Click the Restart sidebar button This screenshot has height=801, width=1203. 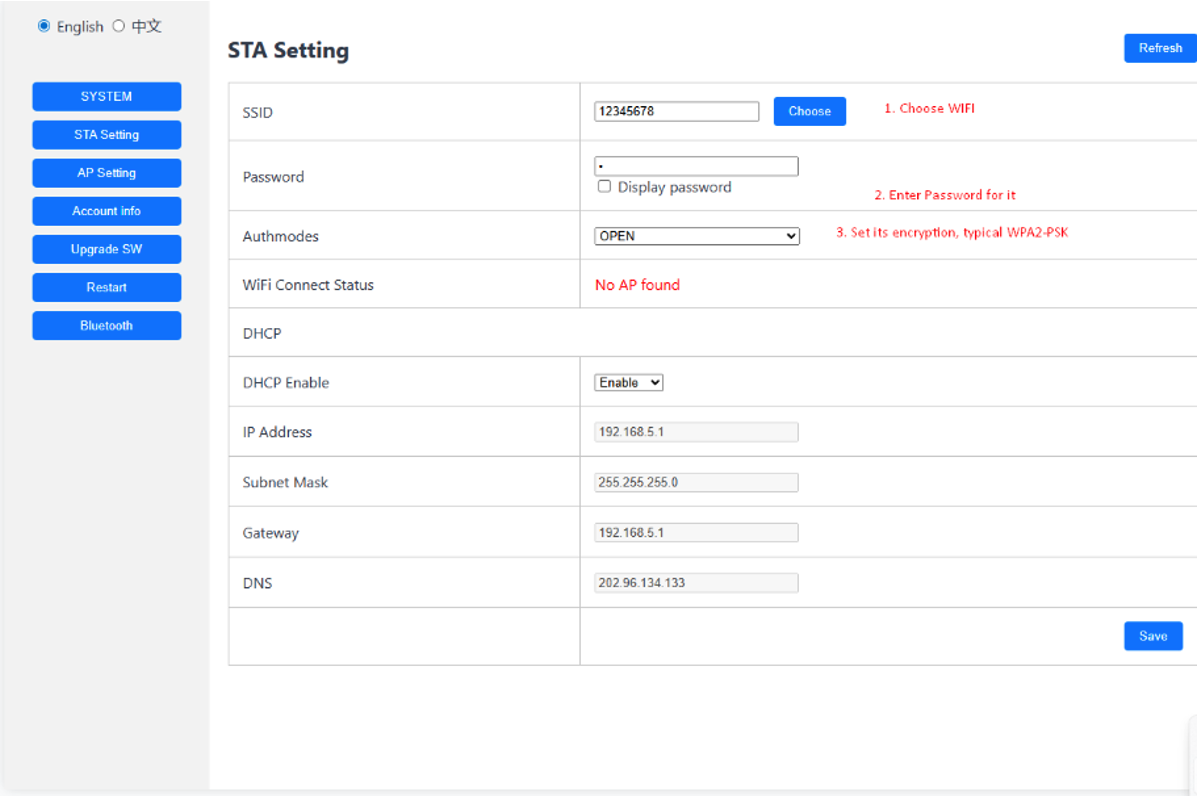[x=107, y=287]
